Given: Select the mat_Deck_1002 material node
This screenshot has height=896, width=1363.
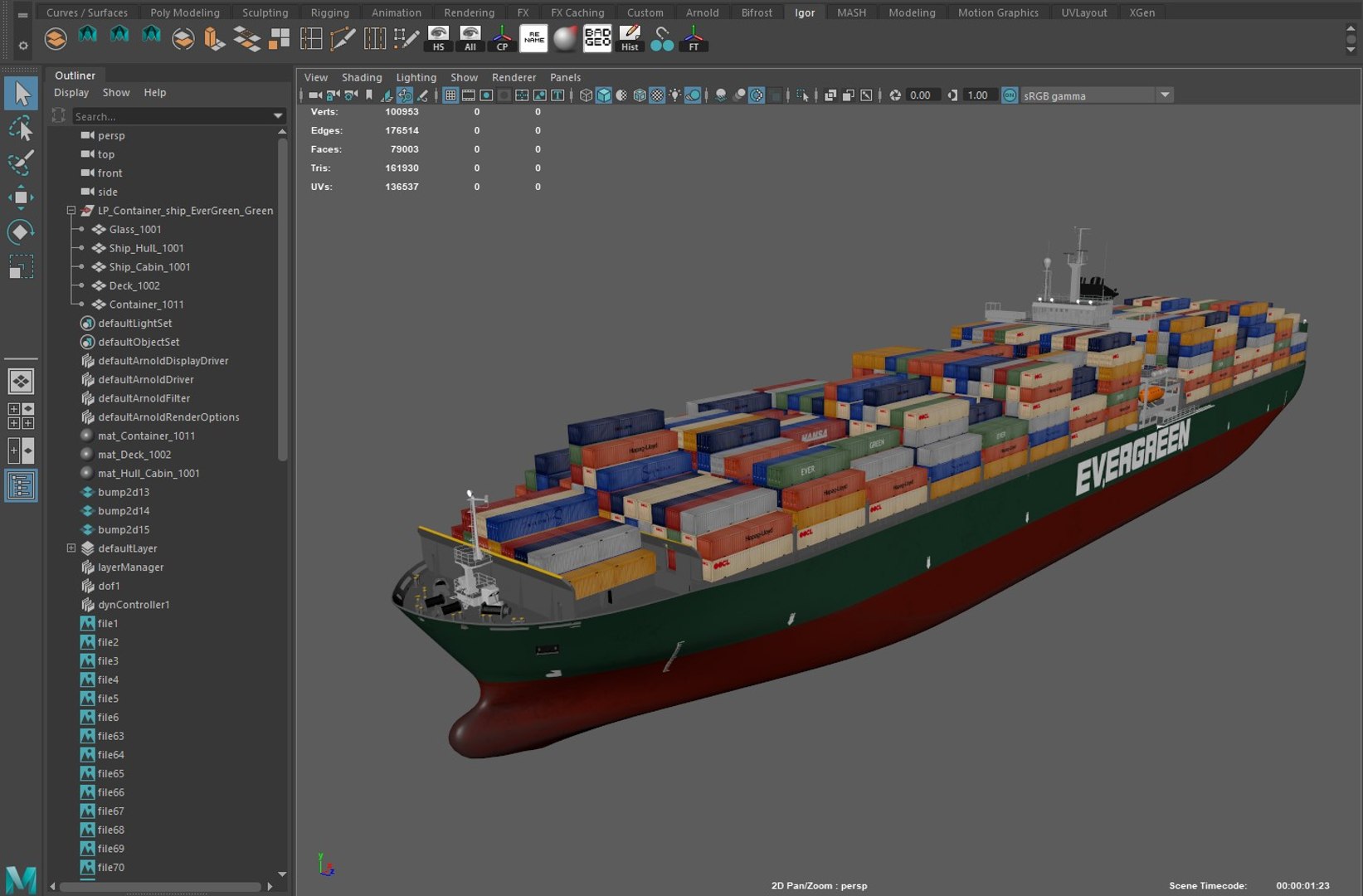Looking at the screenshot, I should 134,455.
